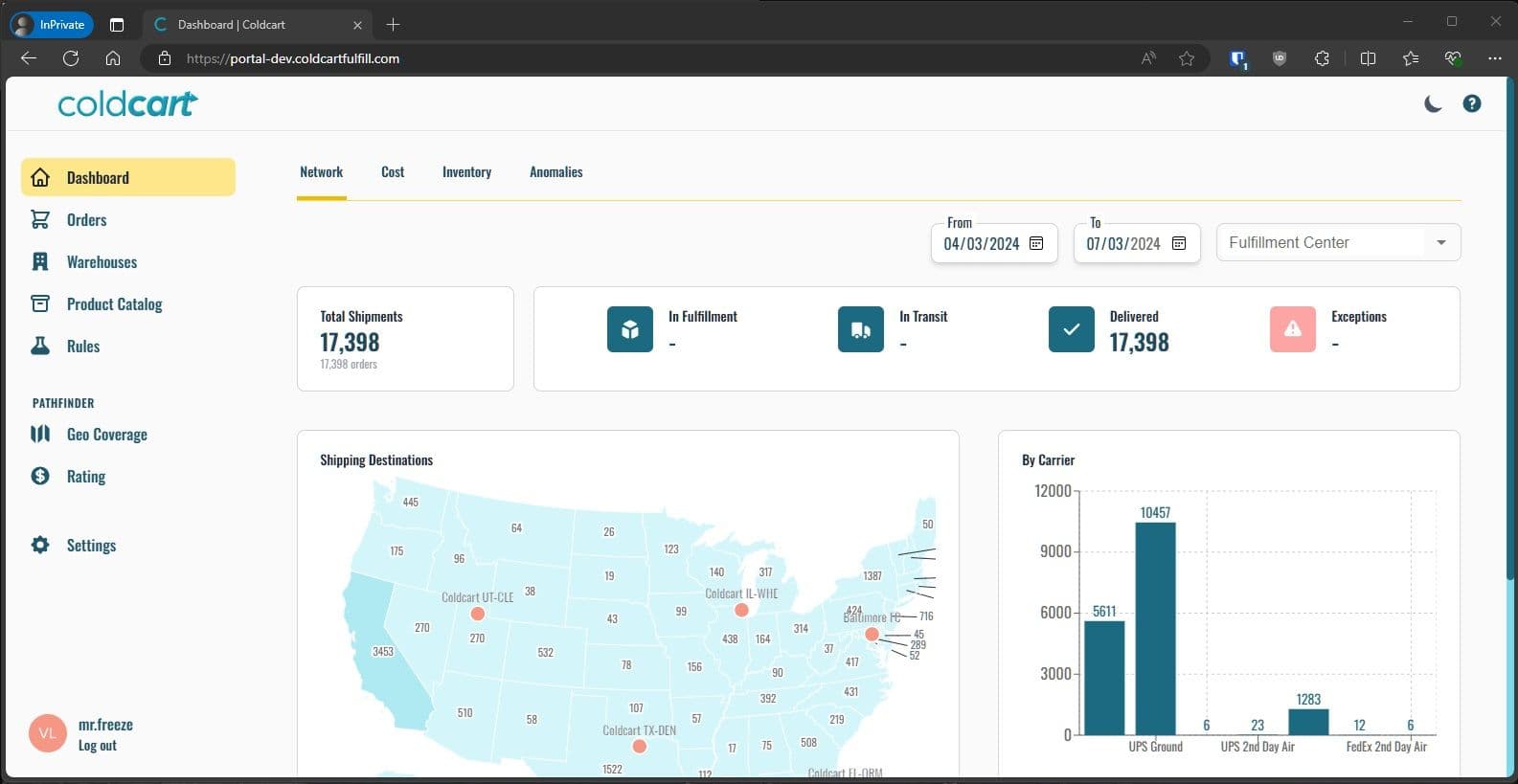Click the In Transit truck icon

861,329
